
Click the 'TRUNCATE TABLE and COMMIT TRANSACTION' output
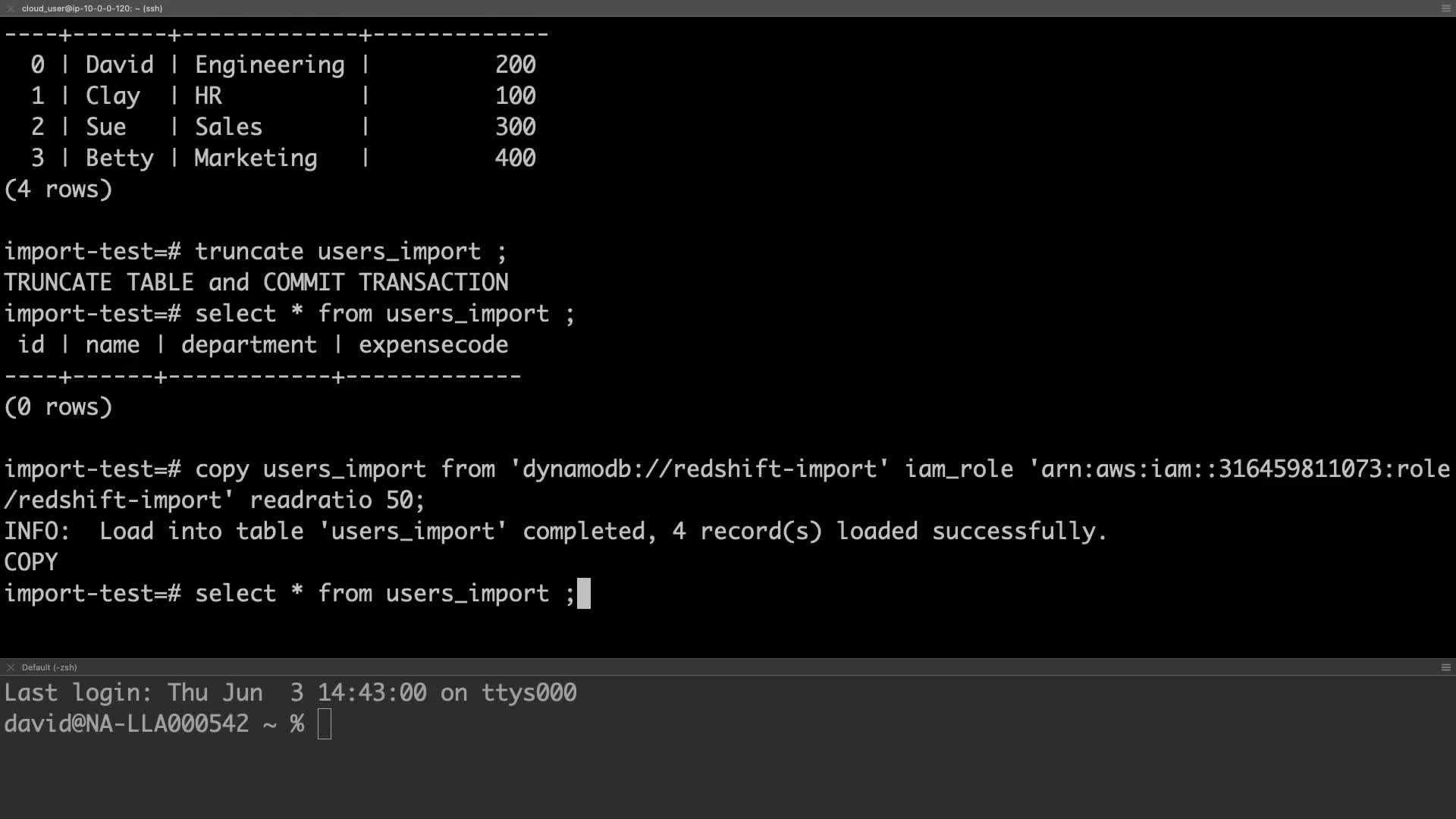coord(256,283)
